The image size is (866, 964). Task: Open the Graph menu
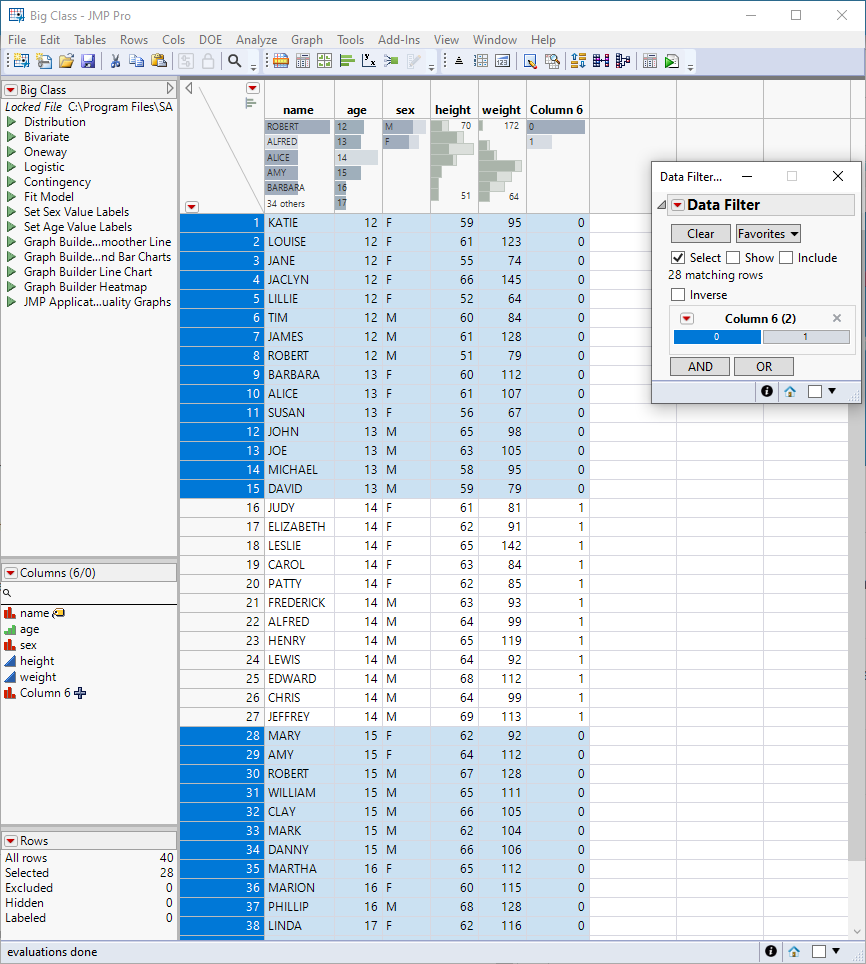click(307, 40)
